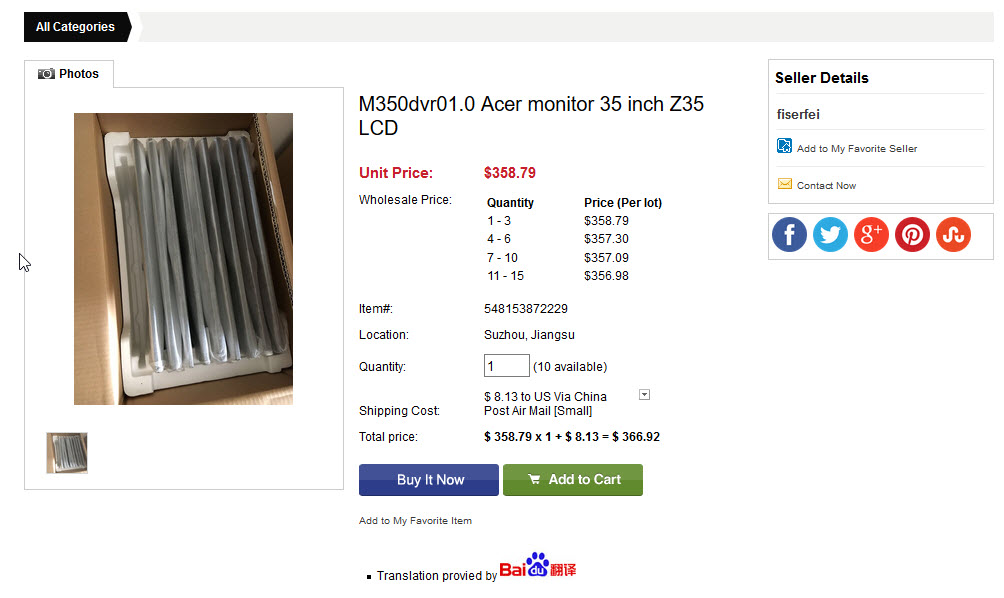Open the Photos tab
Screen dimensions: 1004x598
(x=69, y=74)
